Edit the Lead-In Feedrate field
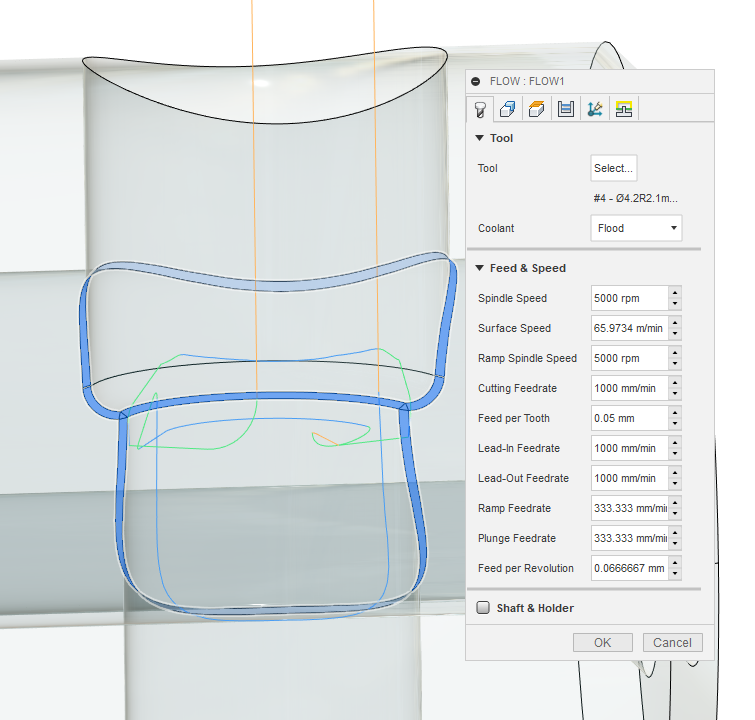 pos(629,448)
